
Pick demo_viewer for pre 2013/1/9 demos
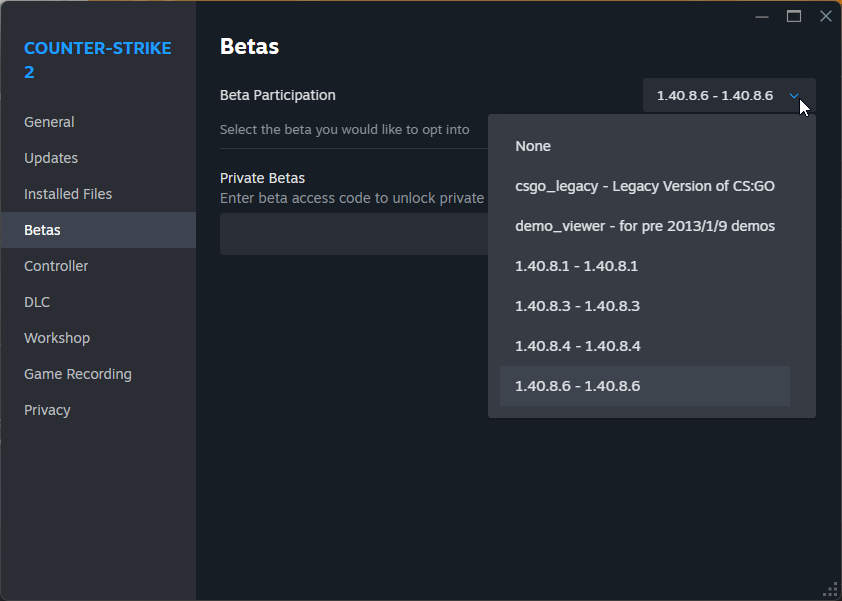pos(644,226)
